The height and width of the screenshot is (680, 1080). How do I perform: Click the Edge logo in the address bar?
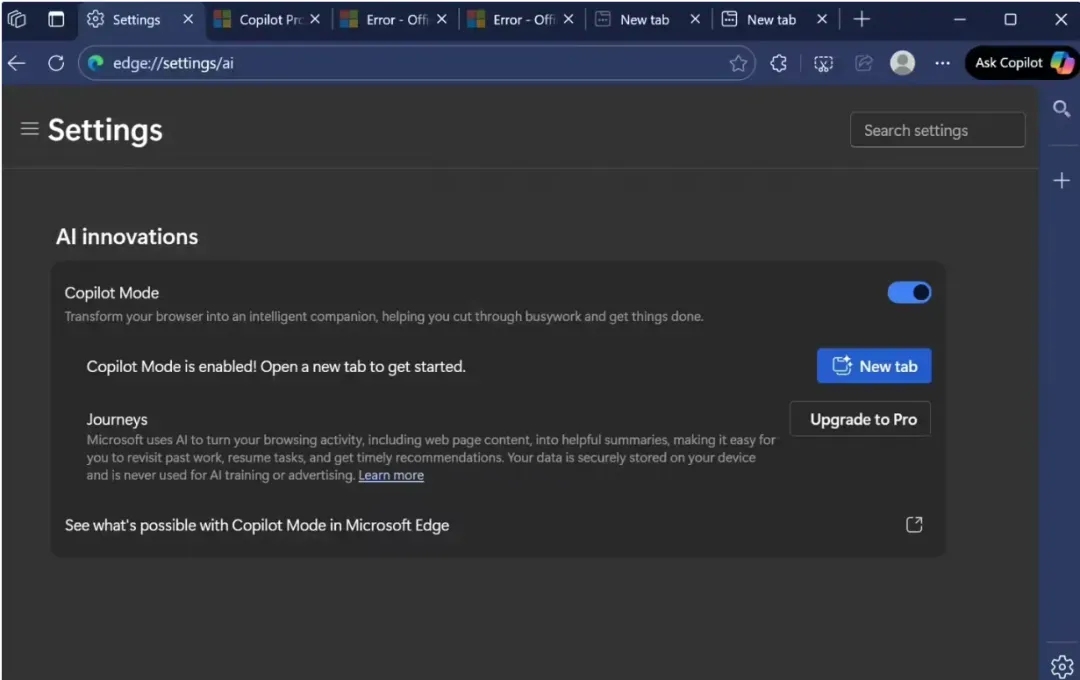[96, 63]
